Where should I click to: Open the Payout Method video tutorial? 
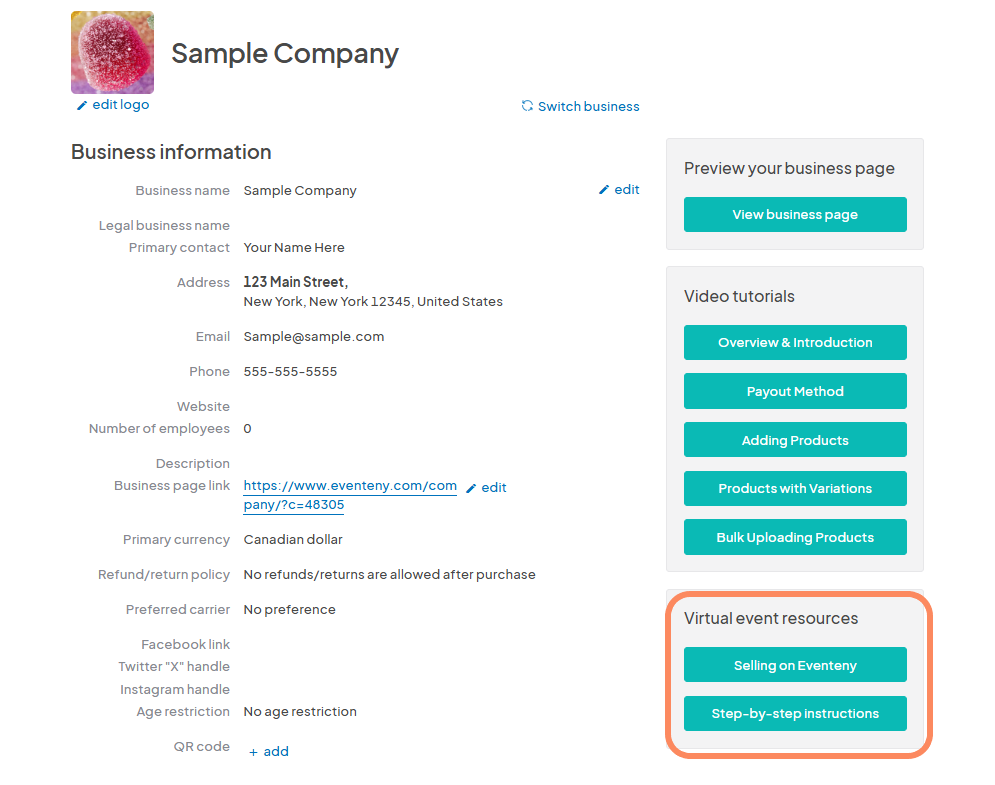pos(794,391)
